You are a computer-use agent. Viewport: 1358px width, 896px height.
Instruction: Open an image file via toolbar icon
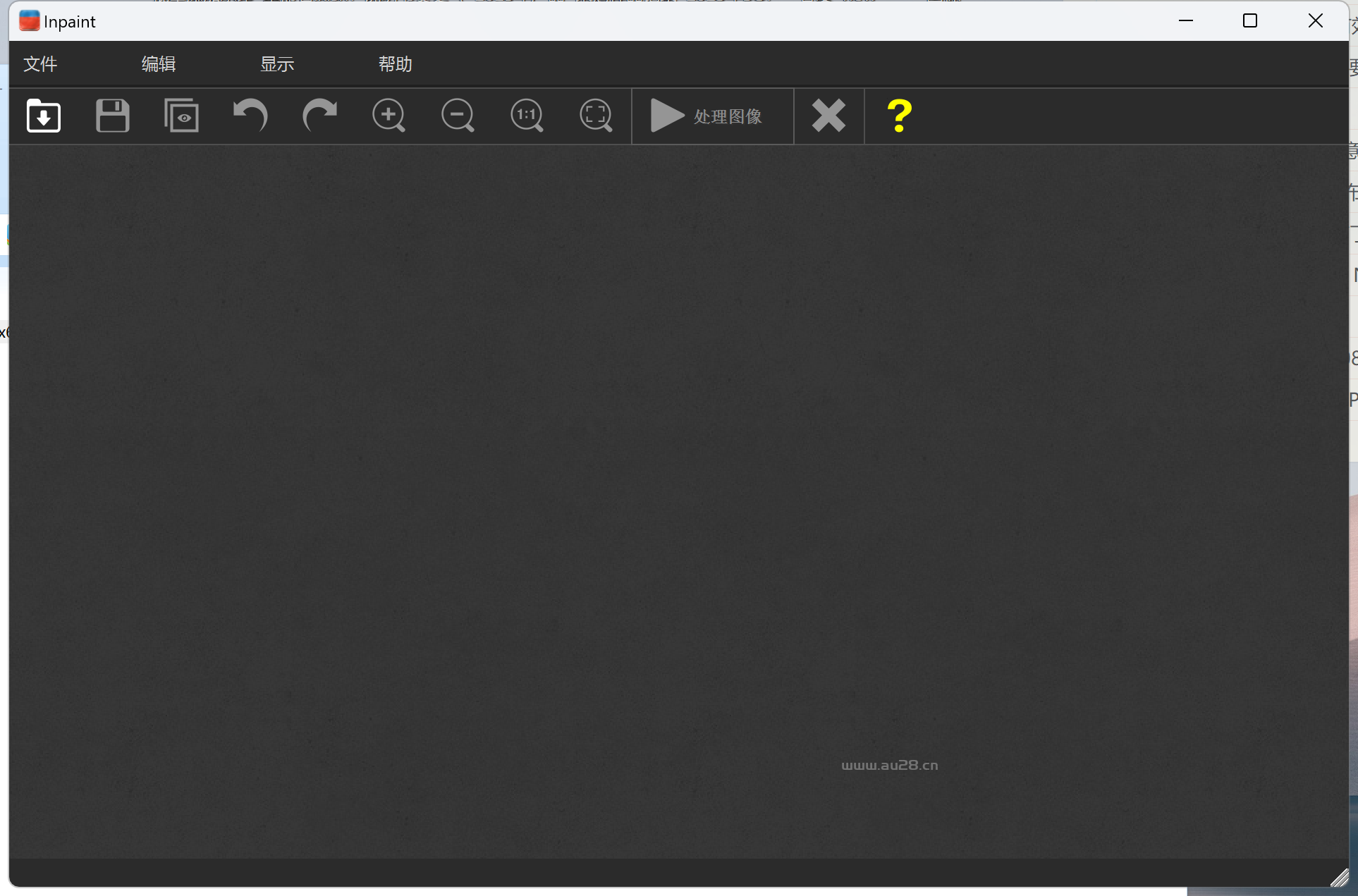click(x=44, y=116)
